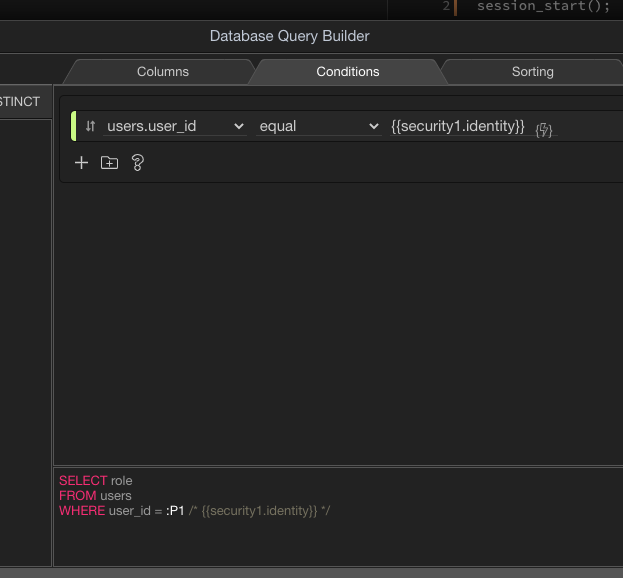Click the reorder arrows on condition row
623x578 pixels.
tap(90, 127)
